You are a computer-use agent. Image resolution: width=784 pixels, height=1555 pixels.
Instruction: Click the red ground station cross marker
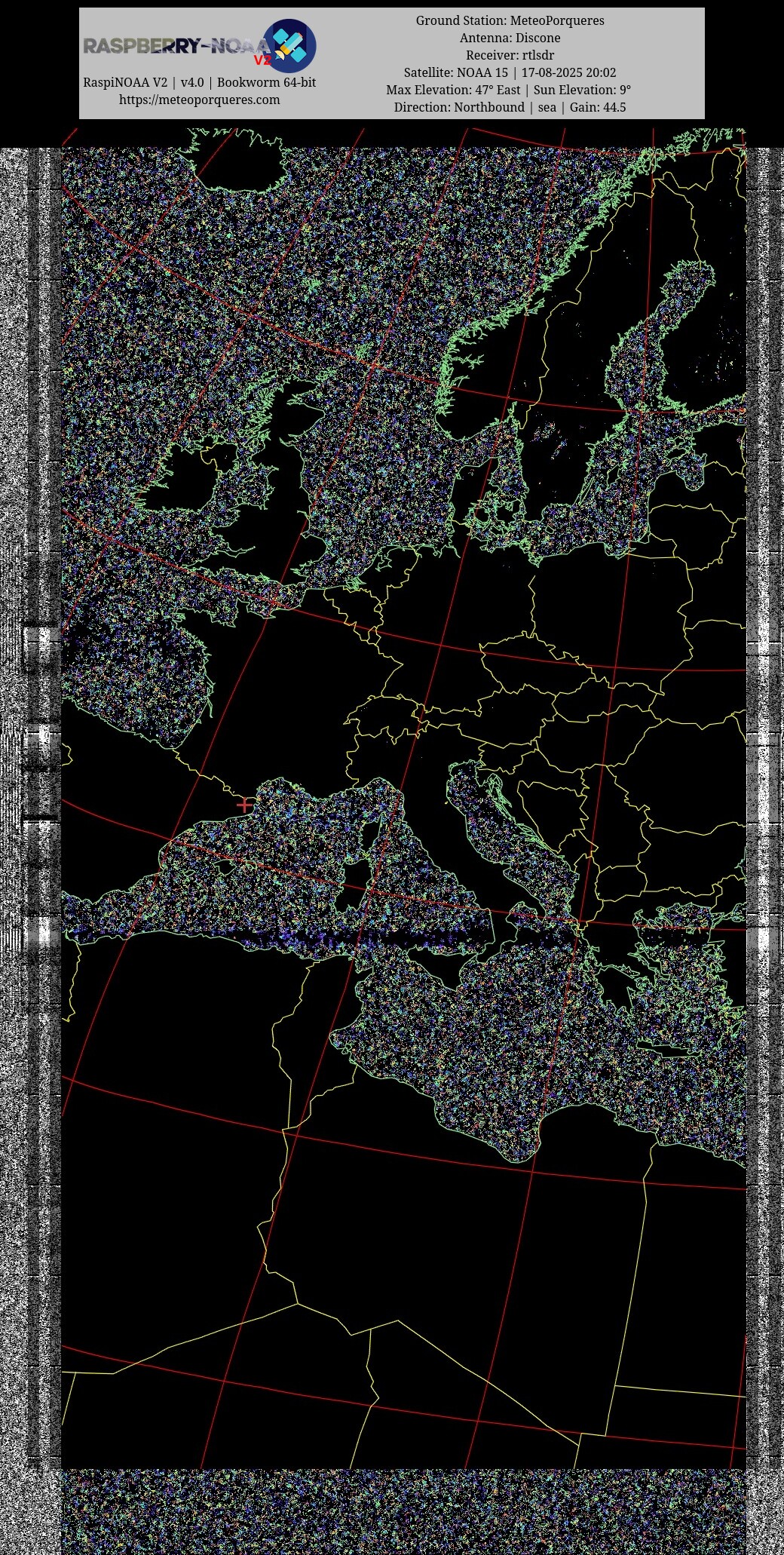[x=244, y=805]
